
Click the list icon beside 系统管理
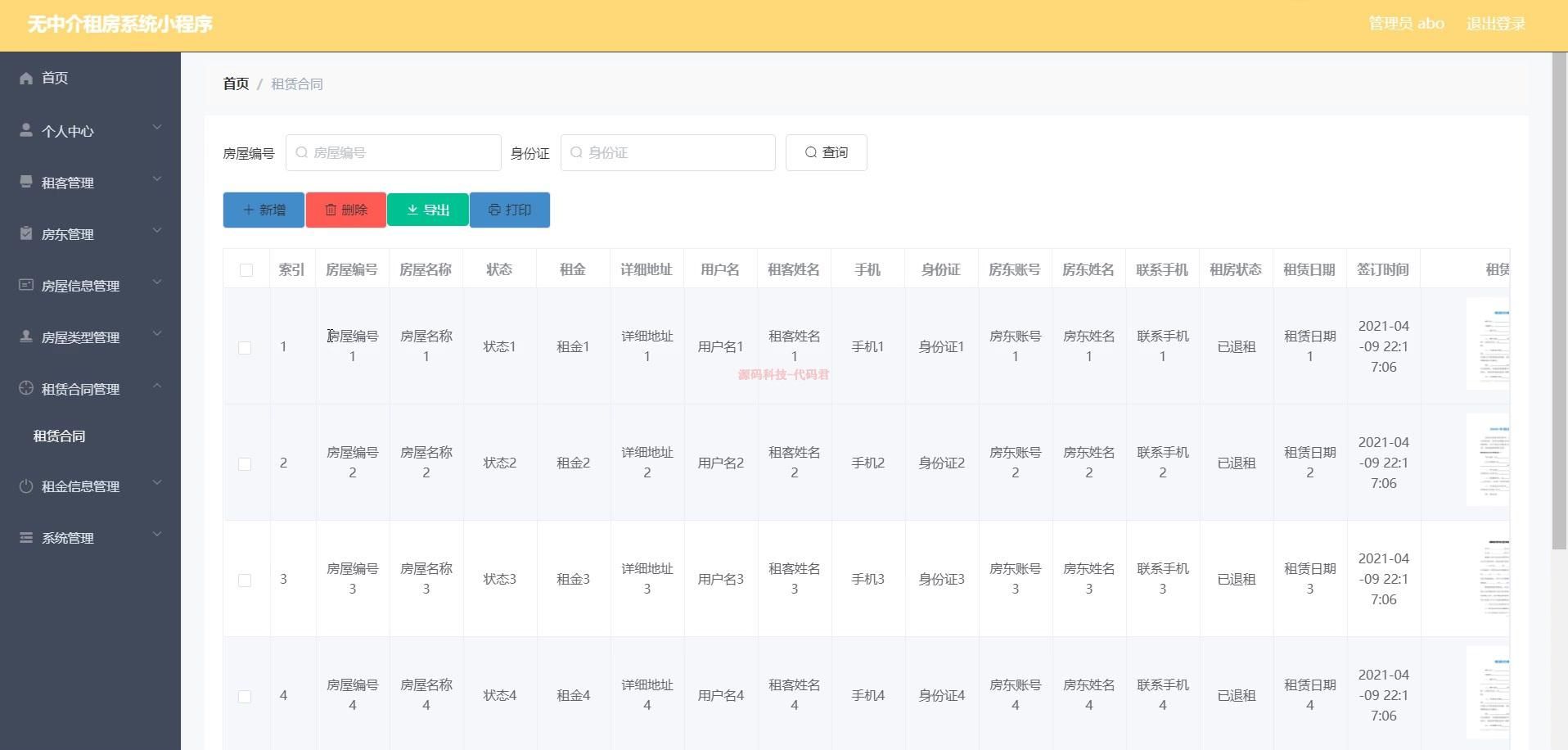click(26, 537)
